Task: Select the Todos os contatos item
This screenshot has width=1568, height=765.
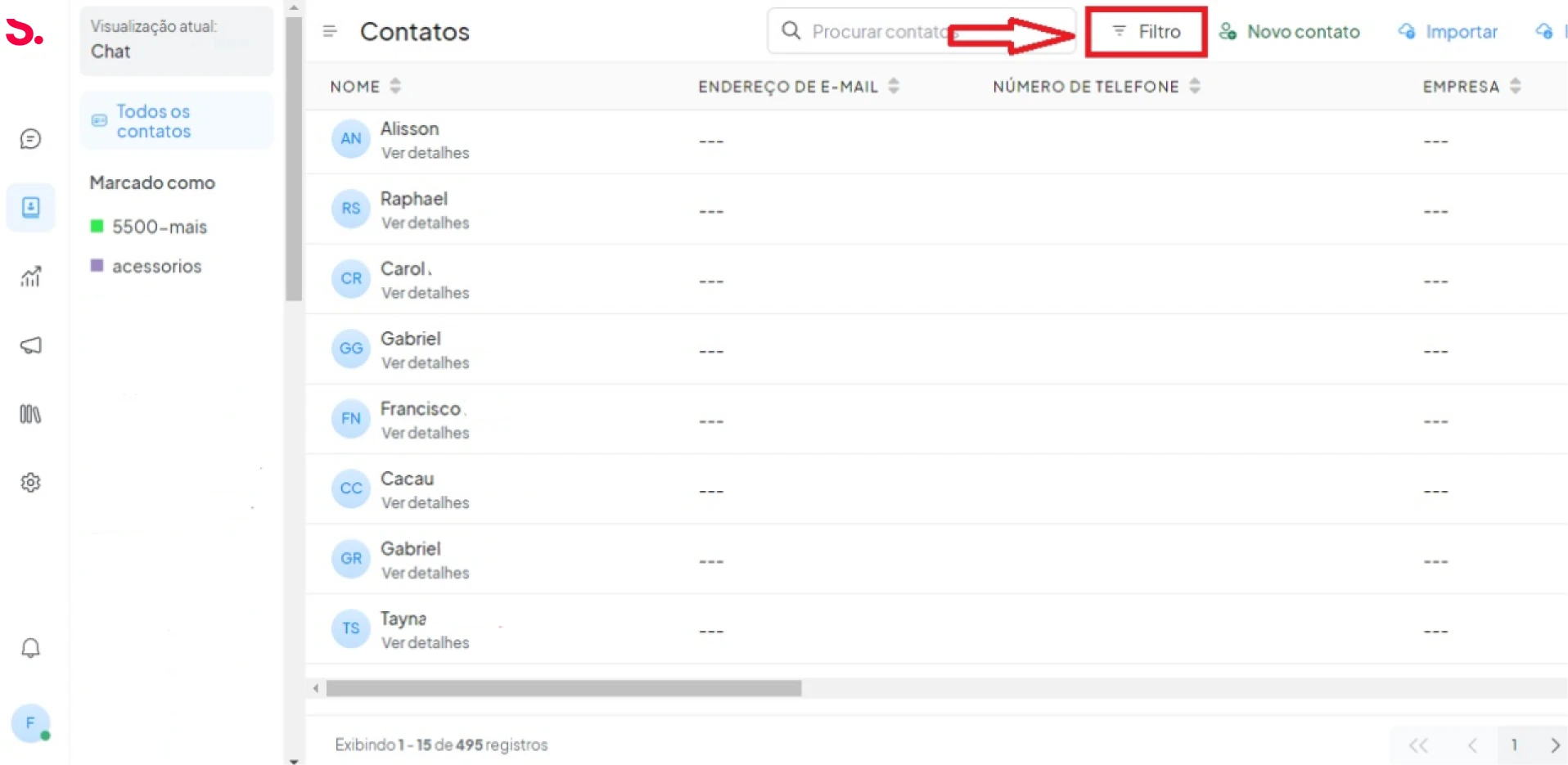Action: [153, 121]
